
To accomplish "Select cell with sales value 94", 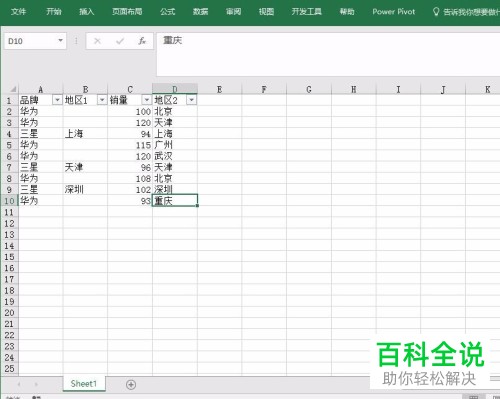I will 130,134.
